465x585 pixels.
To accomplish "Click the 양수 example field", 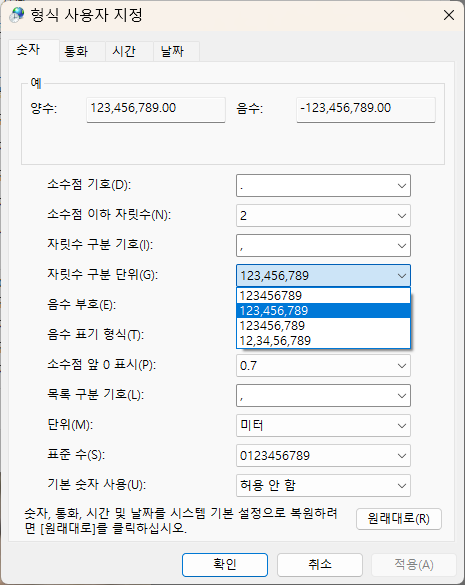I will (x=156, y=110).
